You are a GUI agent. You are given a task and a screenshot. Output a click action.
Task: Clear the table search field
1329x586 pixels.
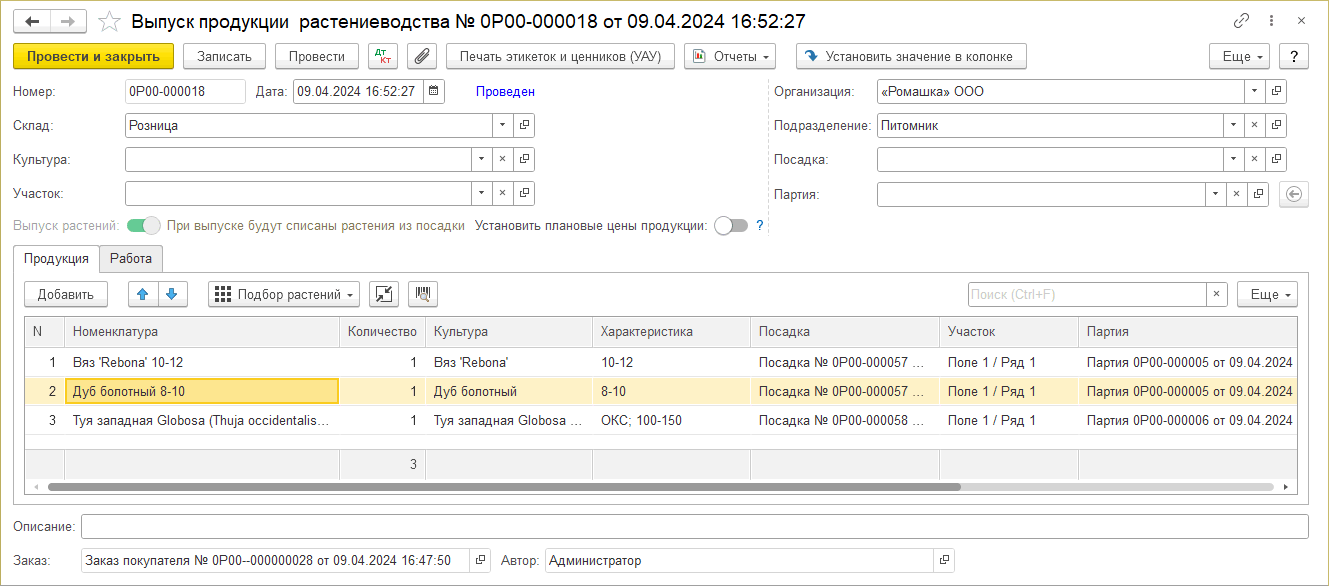(x=1217, y=294)
